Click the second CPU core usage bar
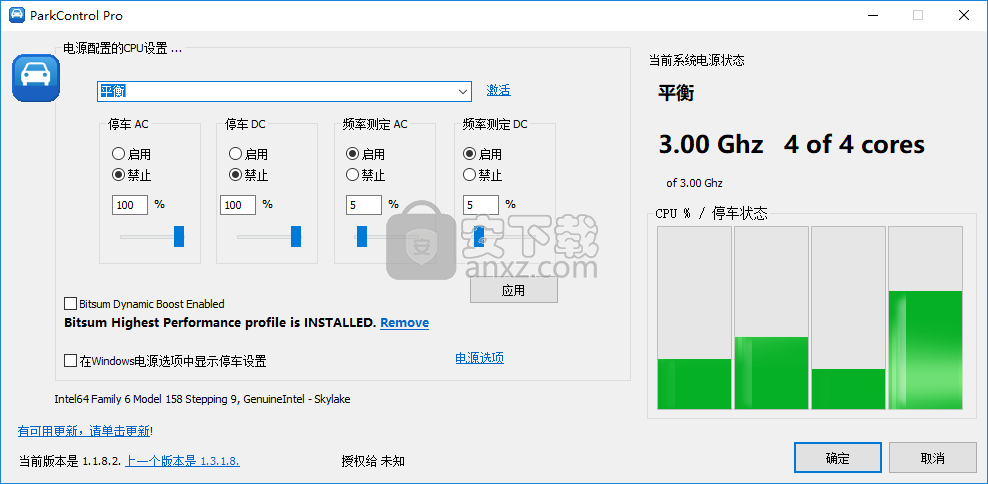988x484 pixels. pyautogui.click(x=771, y=318)
